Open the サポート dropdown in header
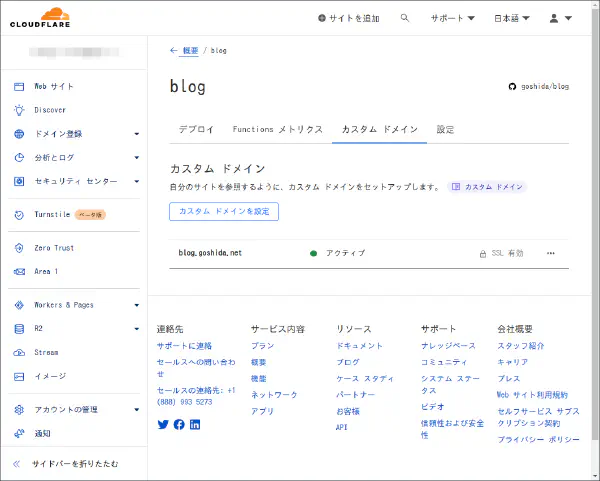 point(452,18)
